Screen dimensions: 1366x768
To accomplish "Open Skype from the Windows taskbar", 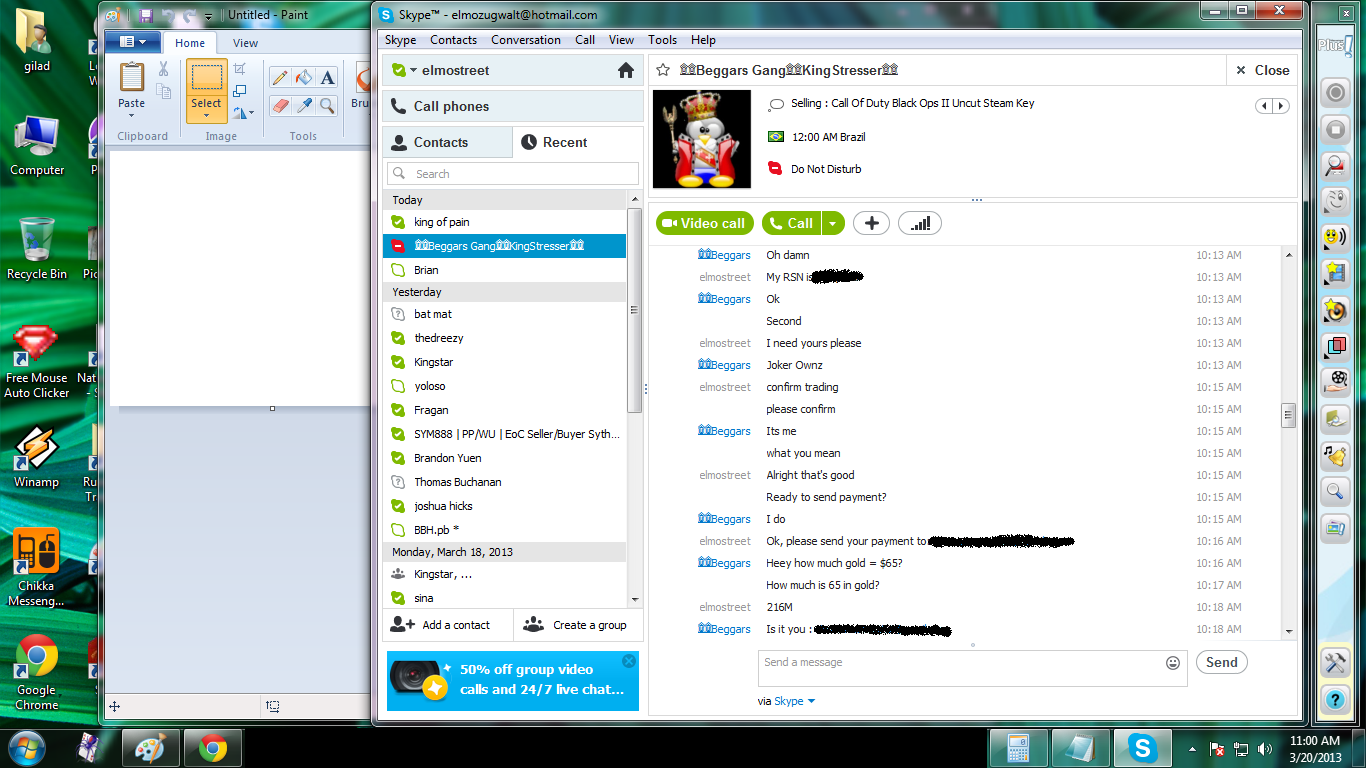I will point(1142,748).
